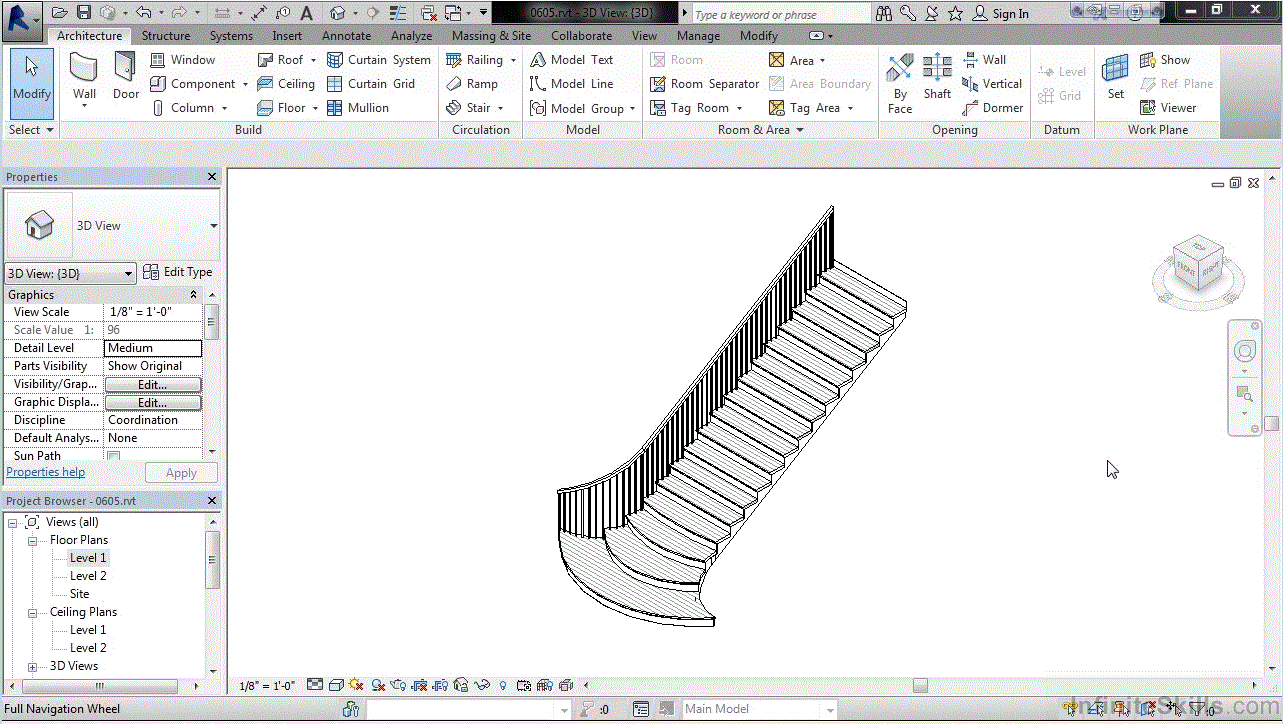Viewport: 1283px width, 724px height.
Task: Choose the Dormer opening tool
Action: coord(992,108)
